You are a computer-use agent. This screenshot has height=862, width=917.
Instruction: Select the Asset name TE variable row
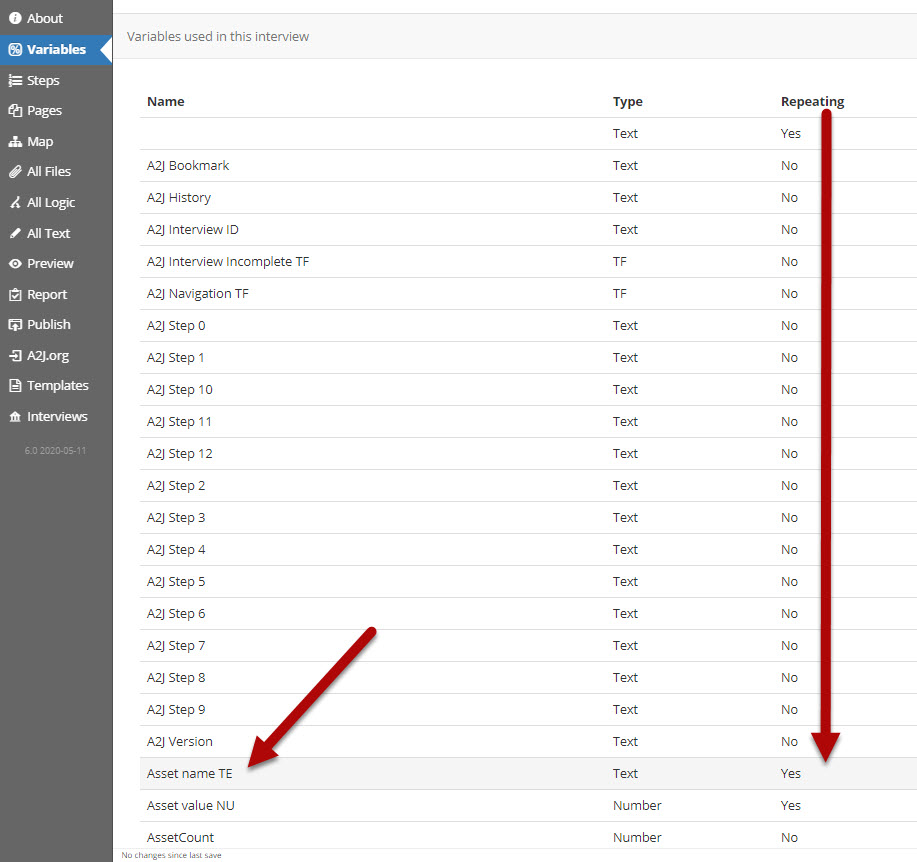[x=190, y=774]
